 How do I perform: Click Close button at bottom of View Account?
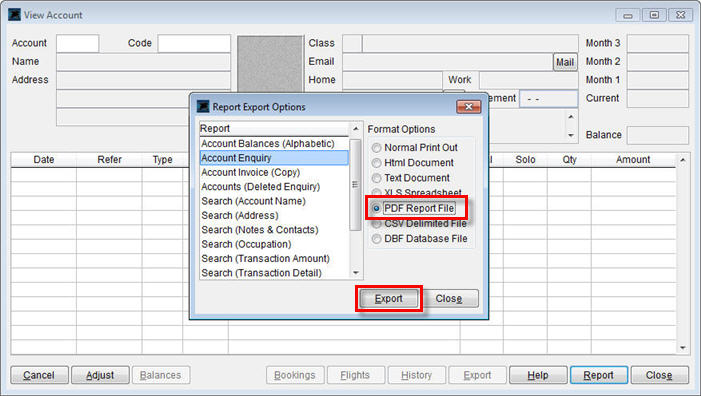(x=659, y=375)
